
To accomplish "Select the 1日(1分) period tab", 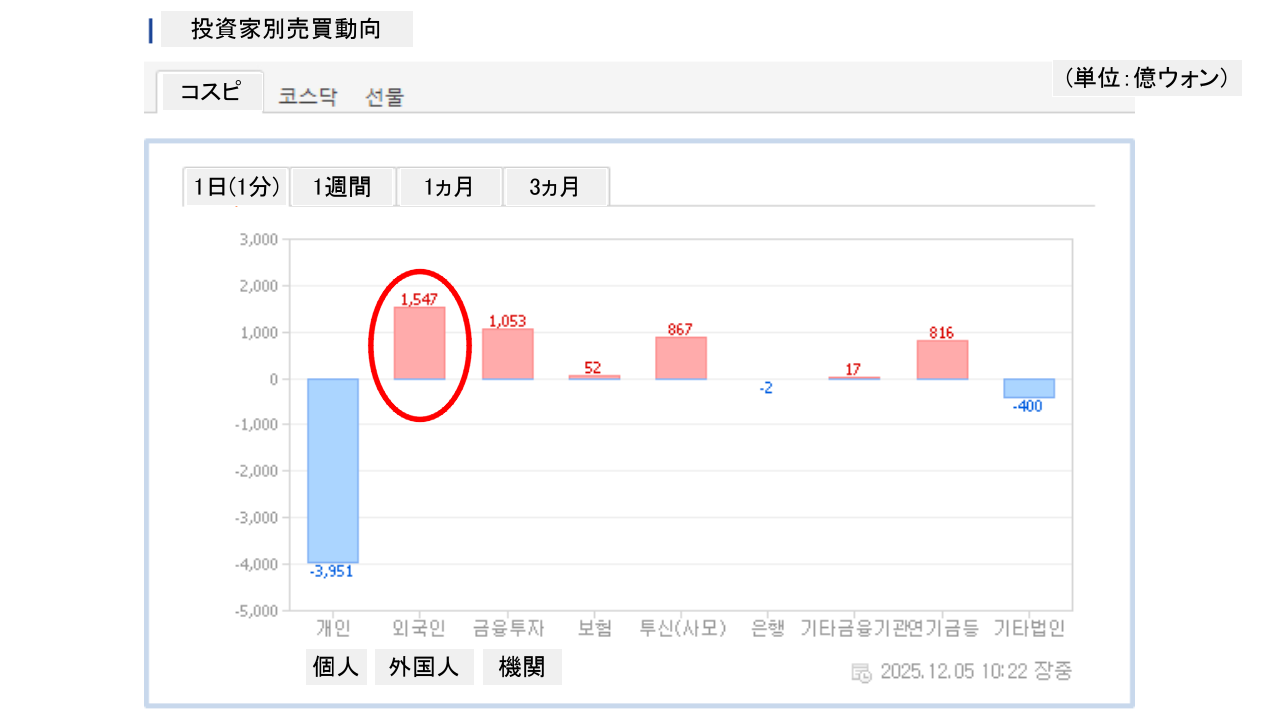I will tap(236, 187).
